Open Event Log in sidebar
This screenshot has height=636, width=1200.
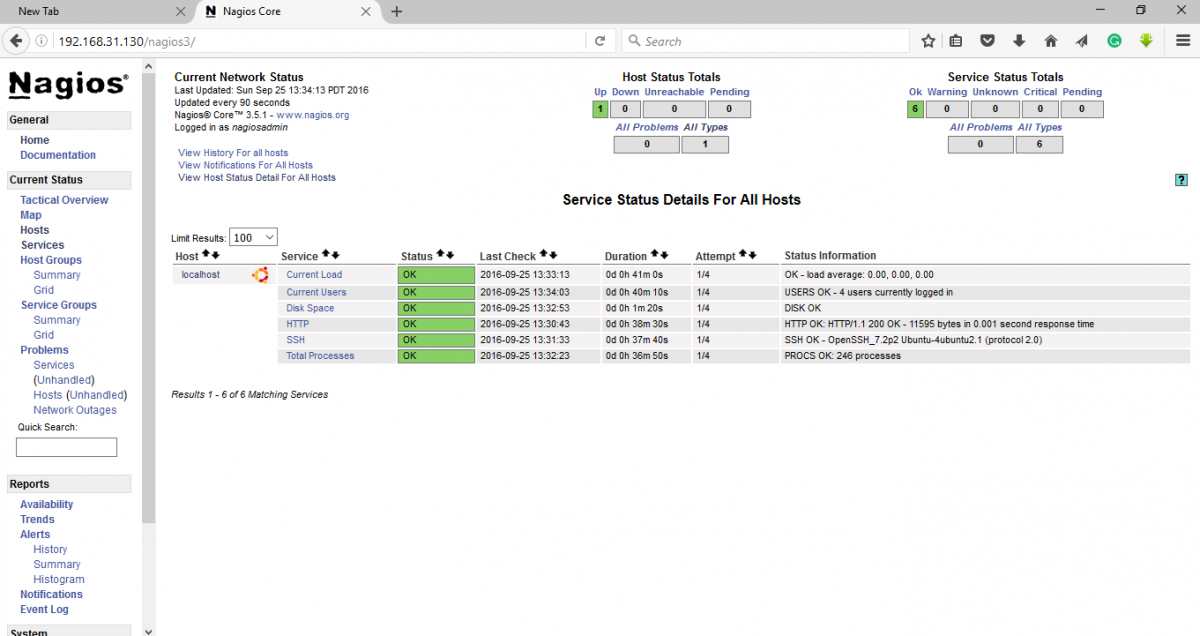(x=44, y=609)
